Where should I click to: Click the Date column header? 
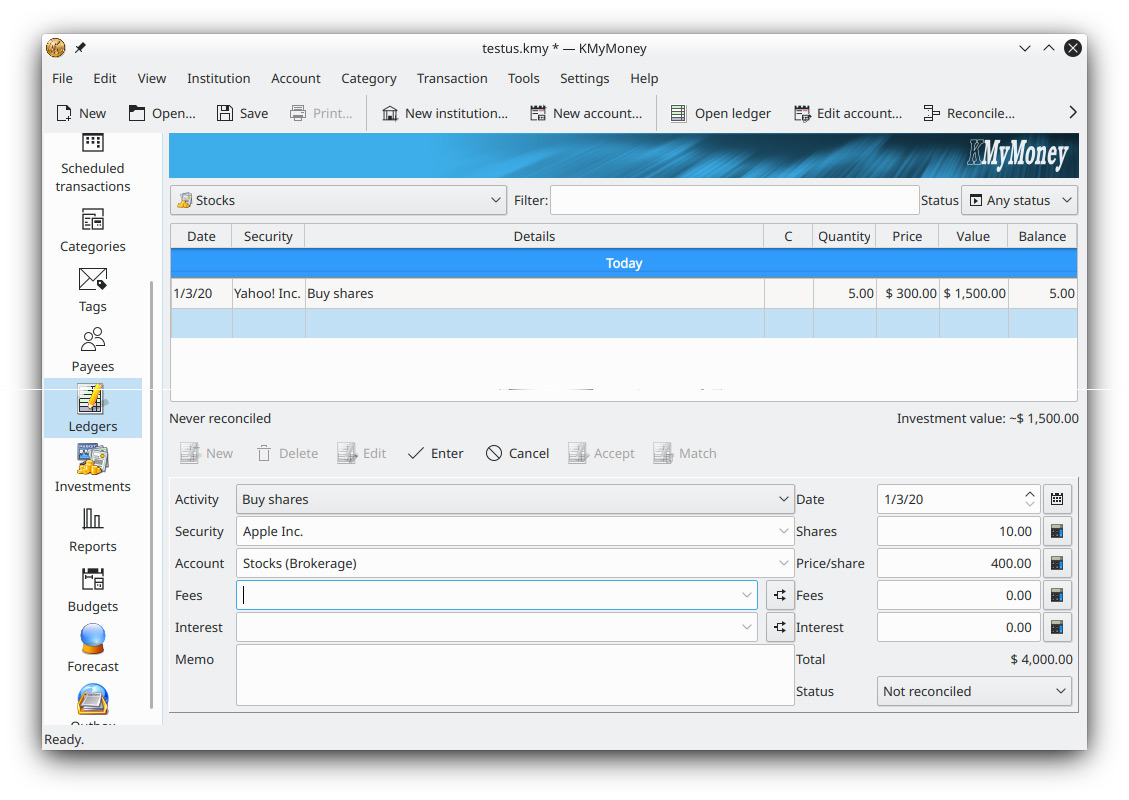click(201, 236)
